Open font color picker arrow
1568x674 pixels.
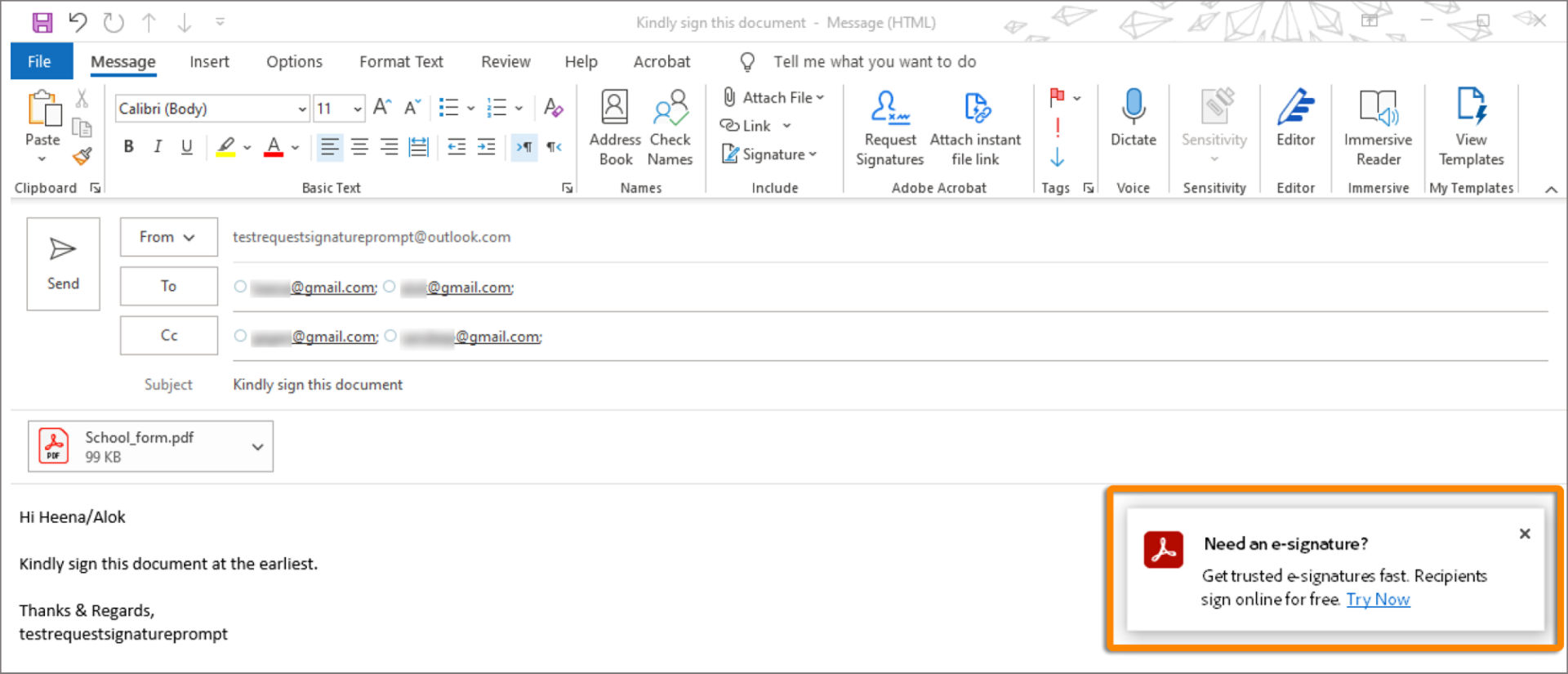(295, 147)
